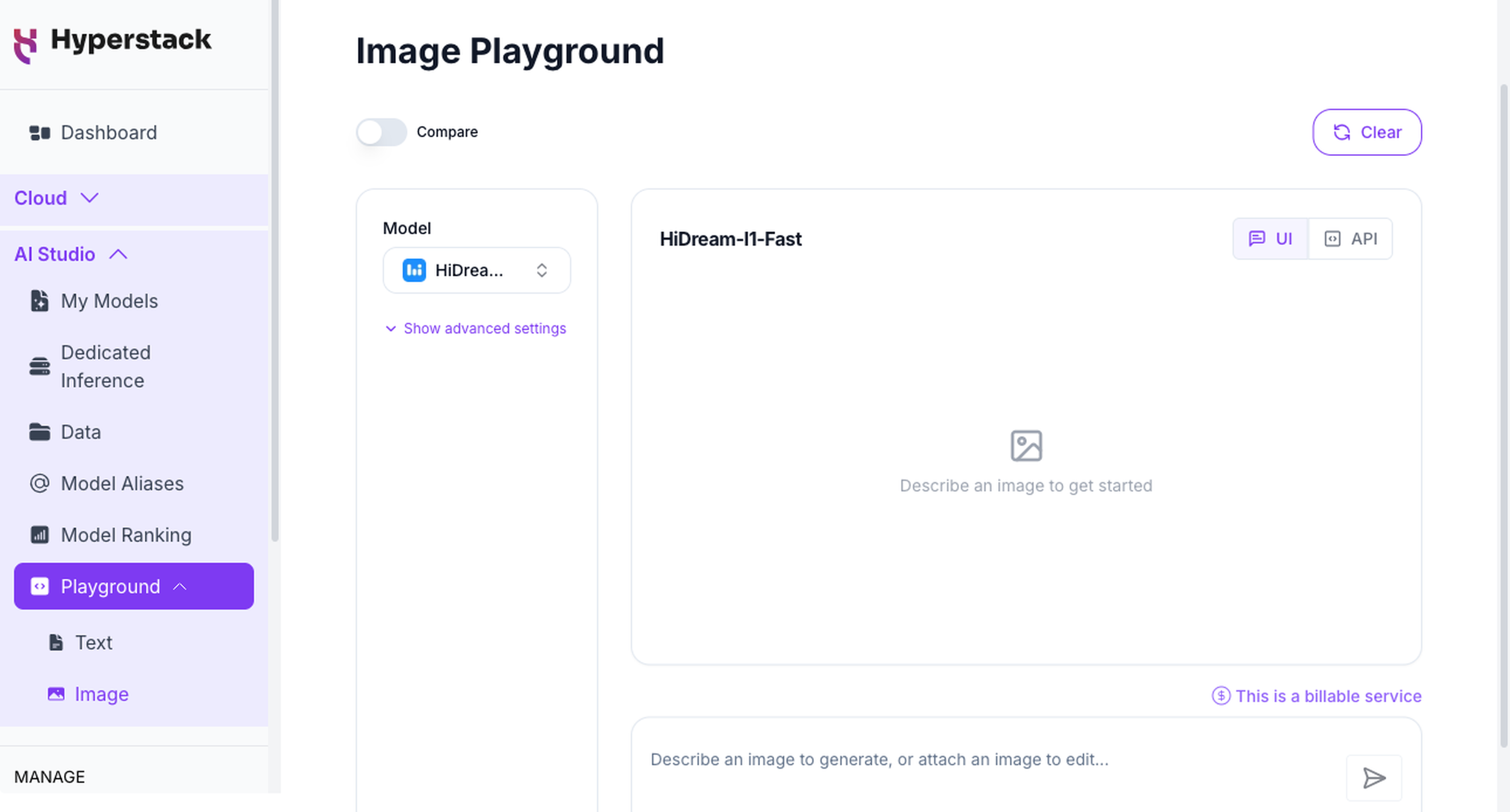Click the billable service dollar icon
This screenshot has width=1510, height=812.
[x=1221, y=696]
